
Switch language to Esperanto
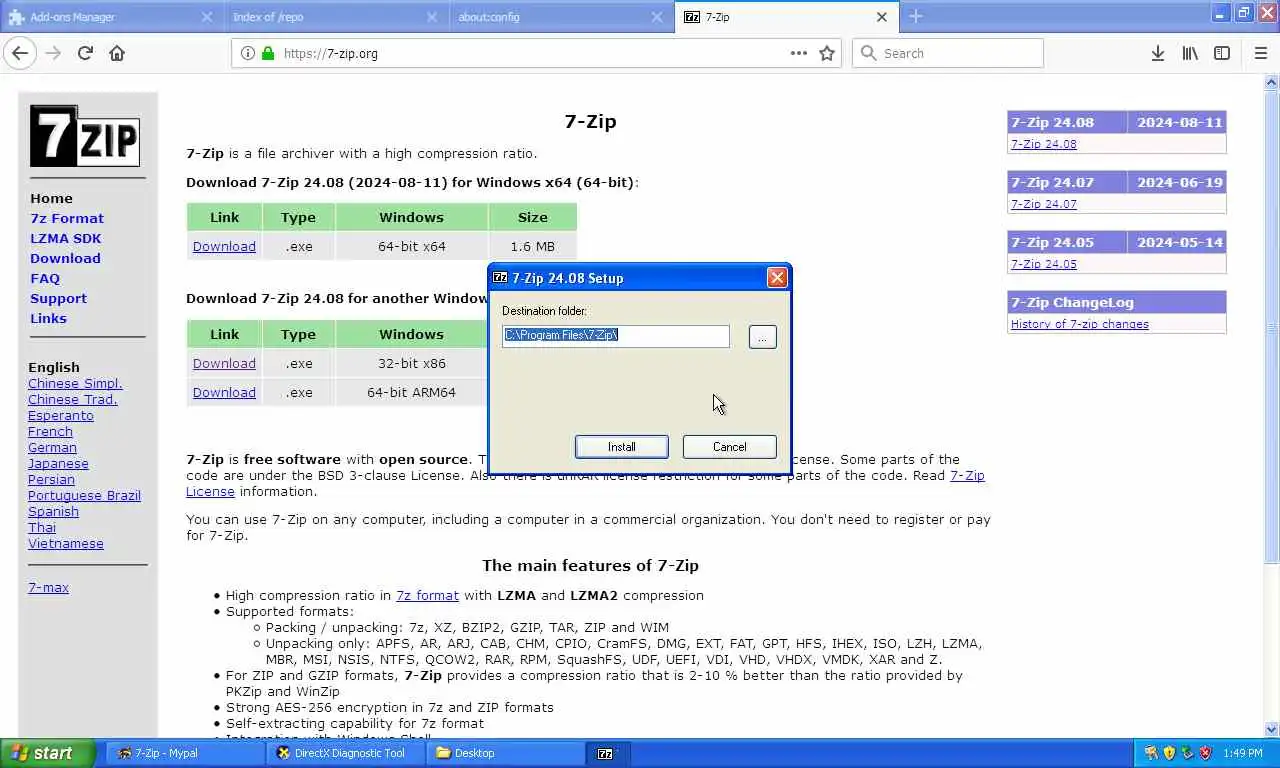61,415
